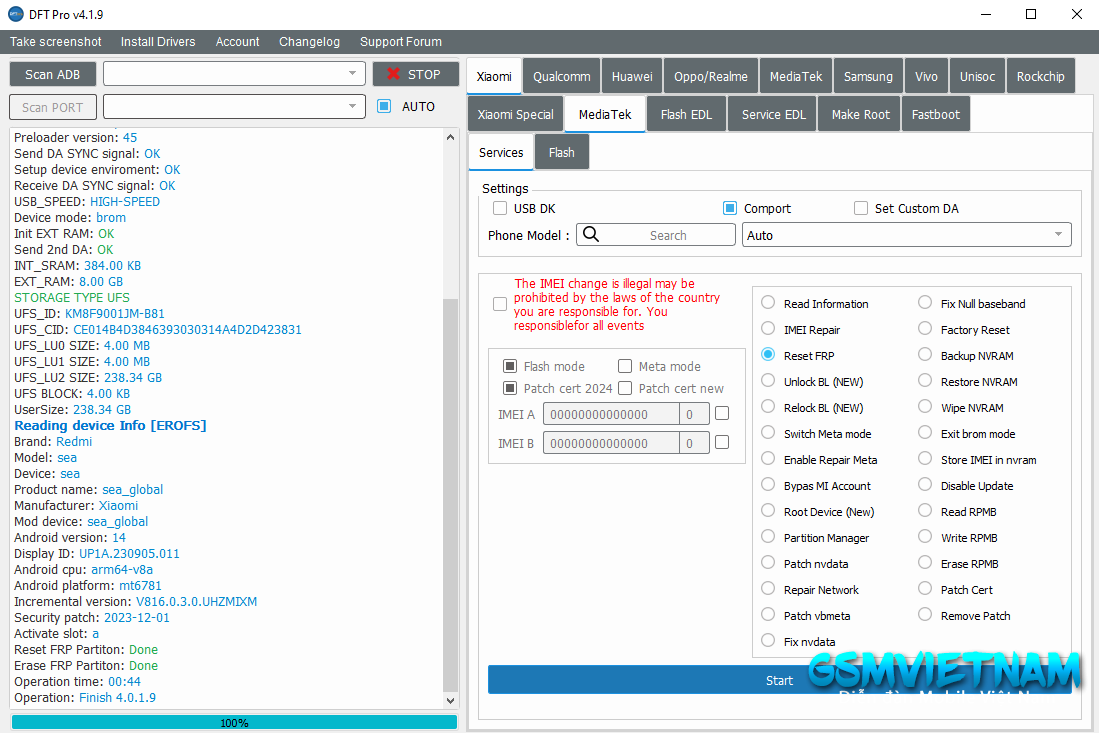
Task: Click the Scan PORT button
Action: point(53,107)
